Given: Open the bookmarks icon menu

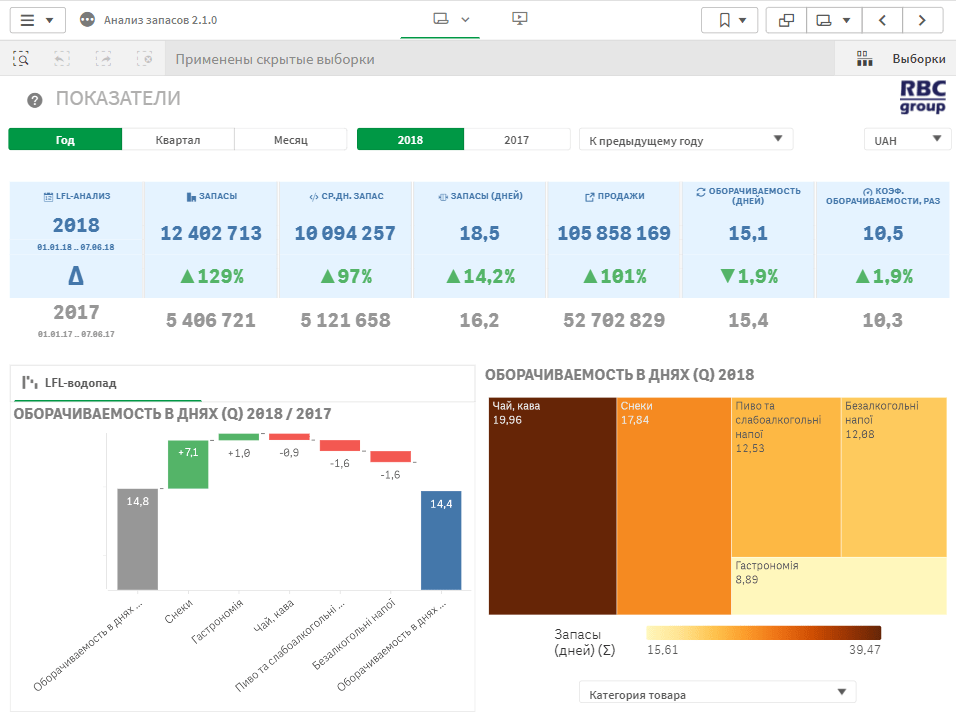Looking at the screenshot, I should (x=730, y=20).
